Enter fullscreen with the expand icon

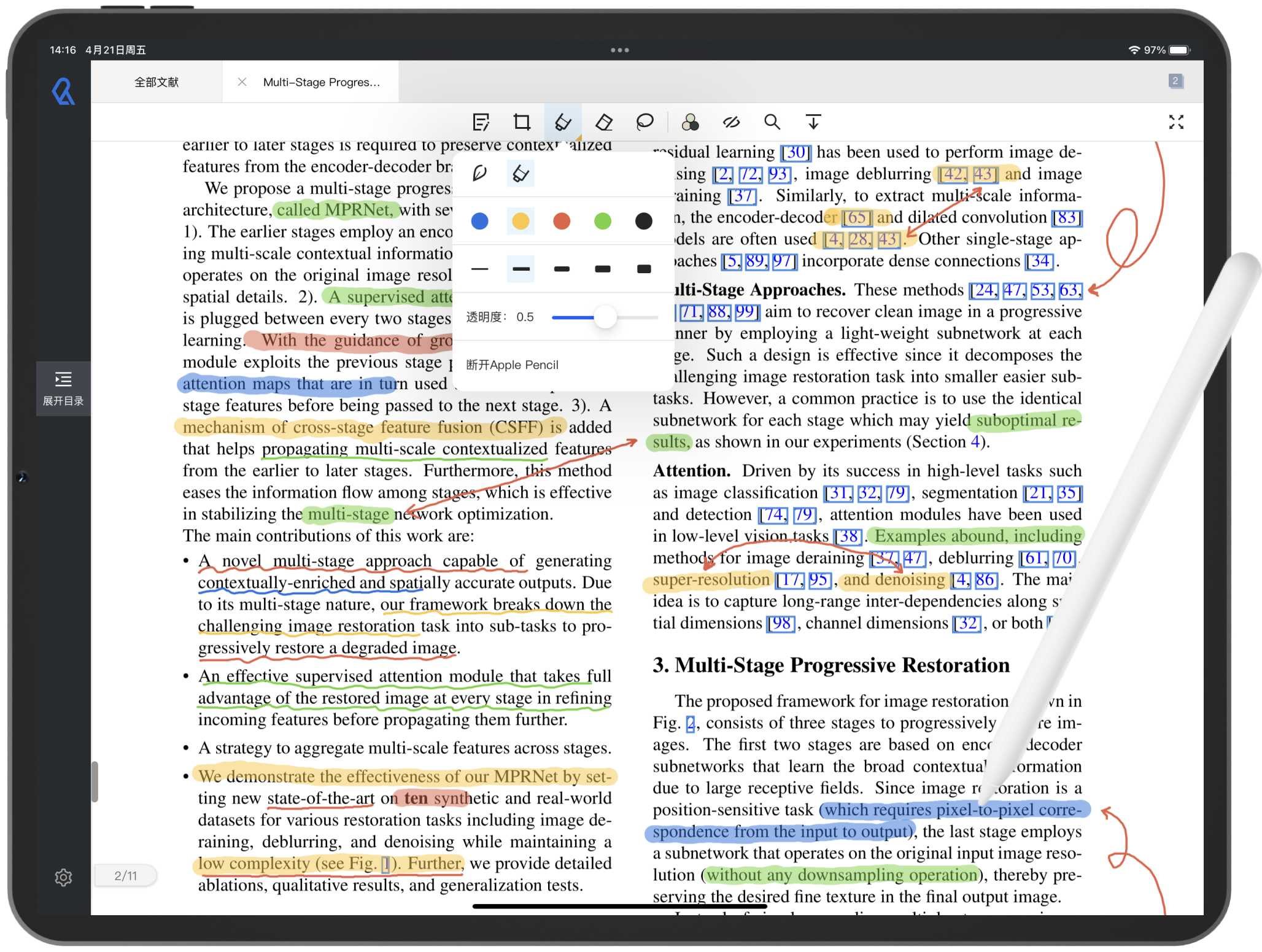click(x=1176, y=122)
